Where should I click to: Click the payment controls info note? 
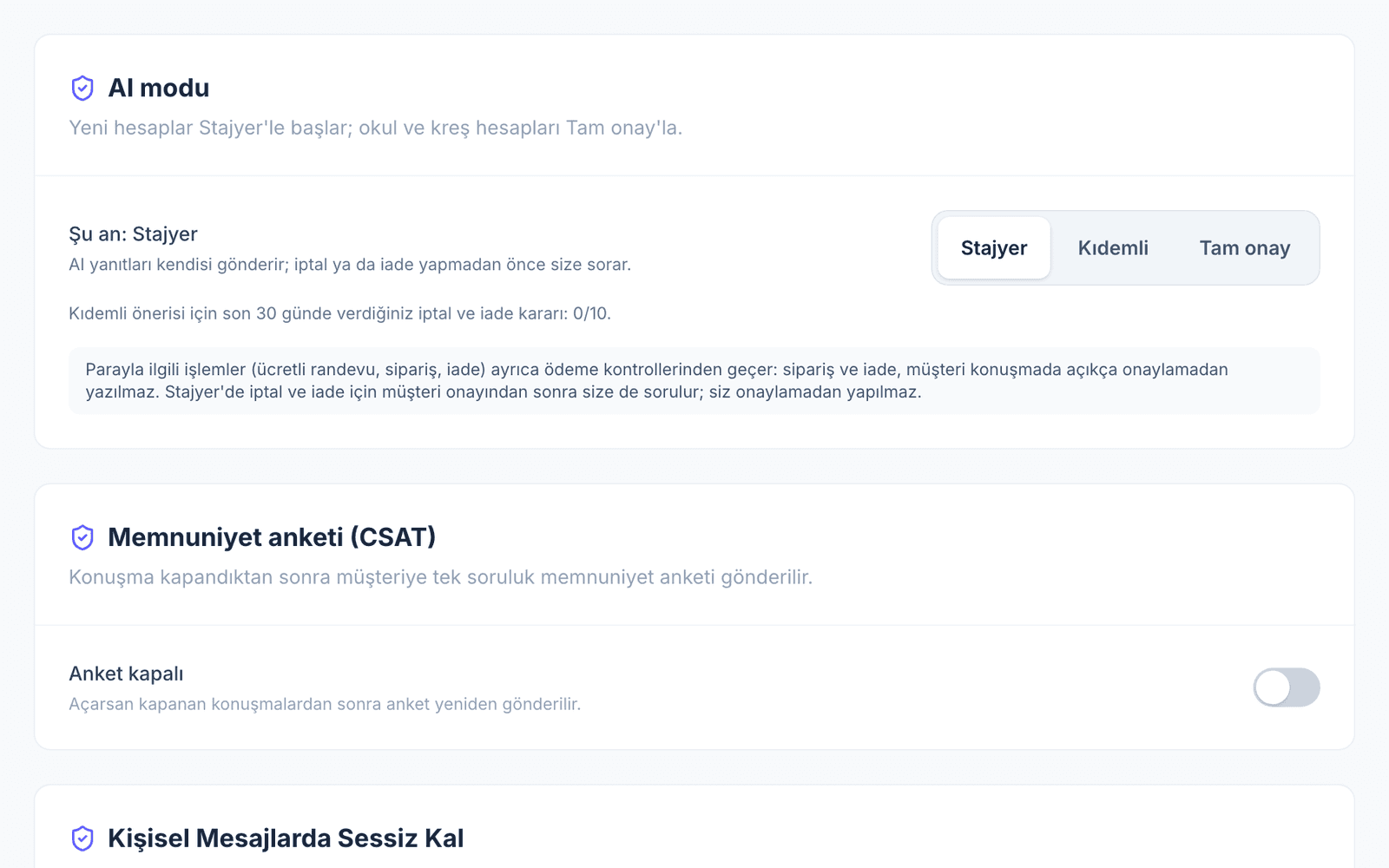point(694,381)
